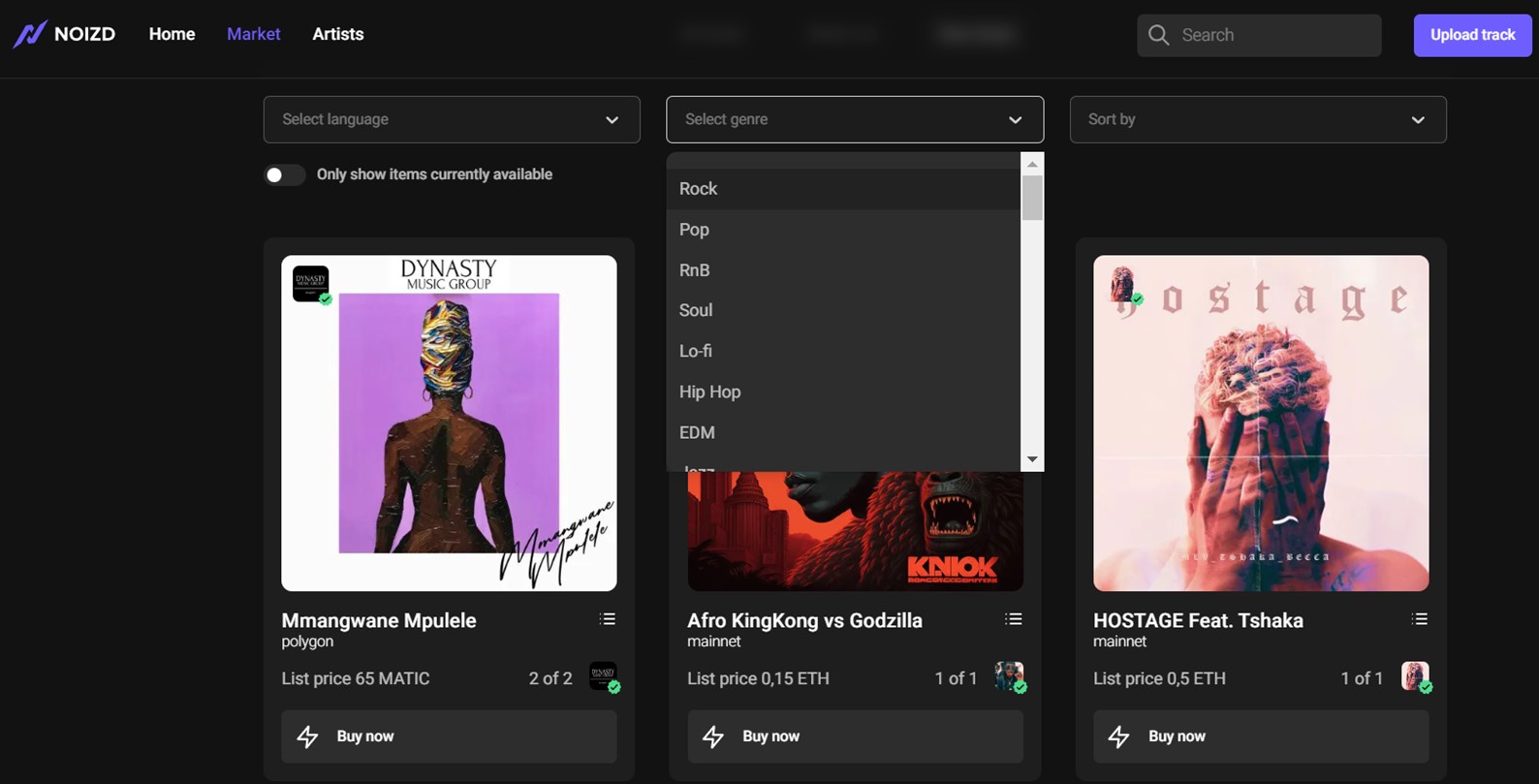Viewport: 1539px width, 784px height.
Task: Open list menu icon for Afro KingKong vs Godzilla
Action: coord(1014,619)
